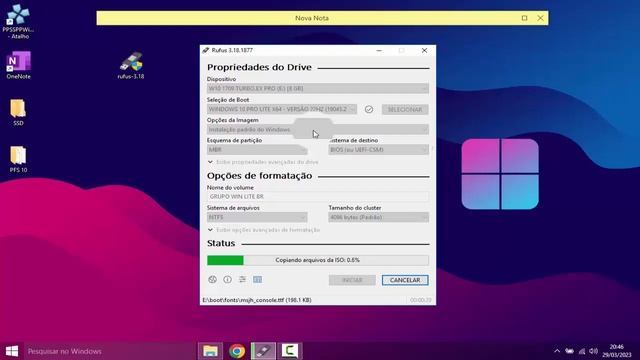Click the Nome do volume field

point(318,197)
